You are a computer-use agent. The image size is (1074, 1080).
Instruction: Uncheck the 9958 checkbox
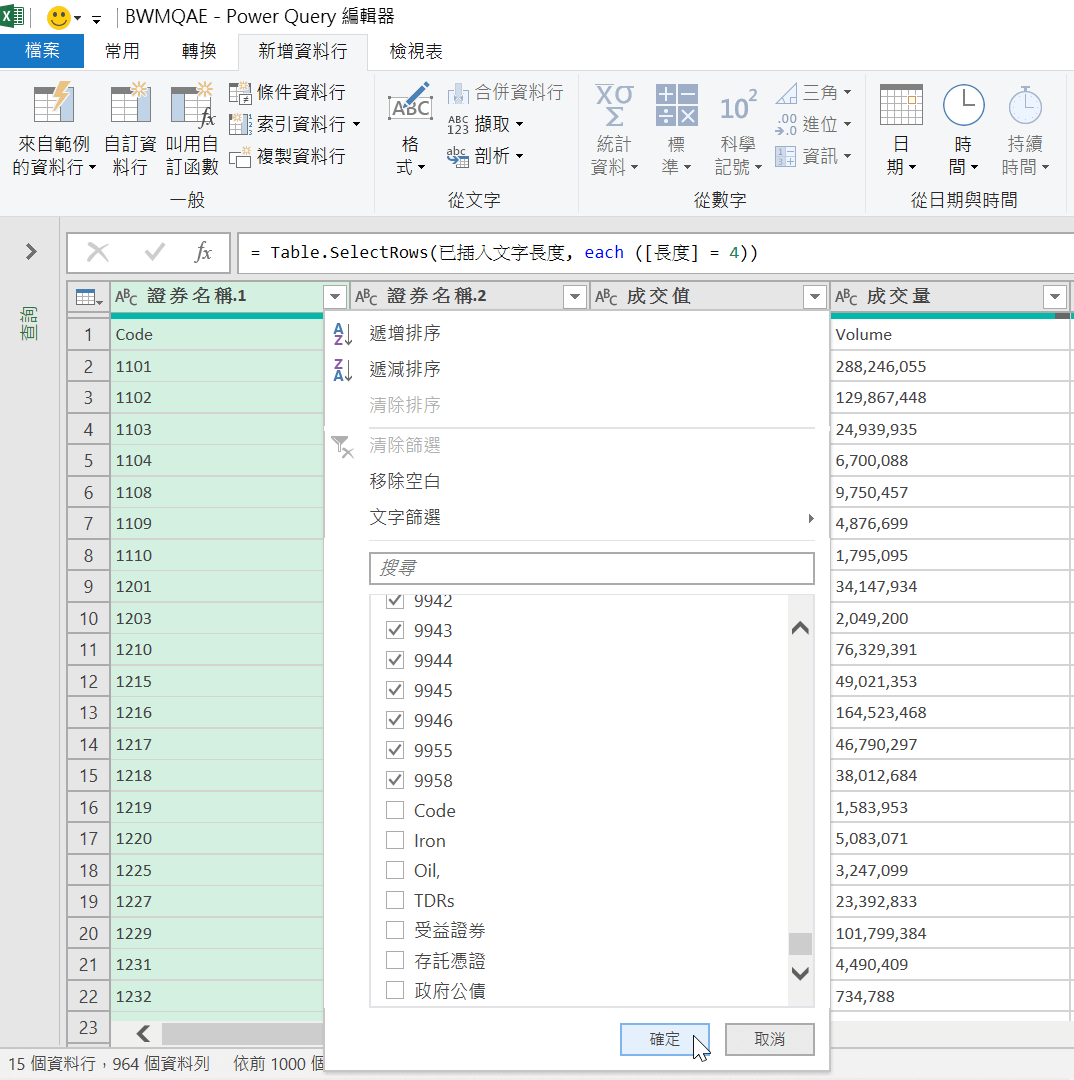395,780
